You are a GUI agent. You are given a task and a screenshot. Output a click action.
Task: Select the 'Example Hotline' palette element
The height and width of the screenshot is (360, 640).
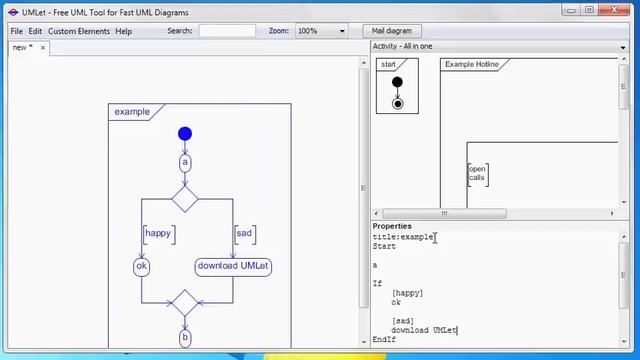(472, 64)
